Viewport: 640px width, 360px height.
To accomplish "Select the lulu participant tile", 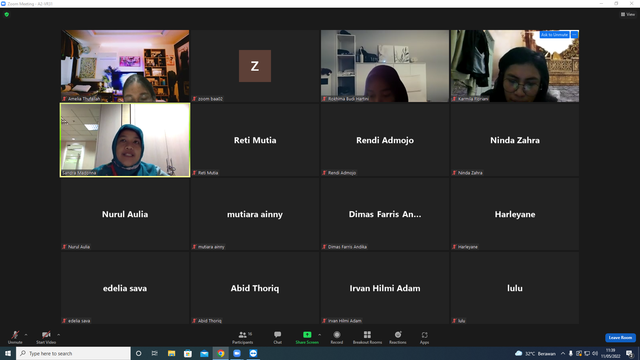I will (515, 288).
